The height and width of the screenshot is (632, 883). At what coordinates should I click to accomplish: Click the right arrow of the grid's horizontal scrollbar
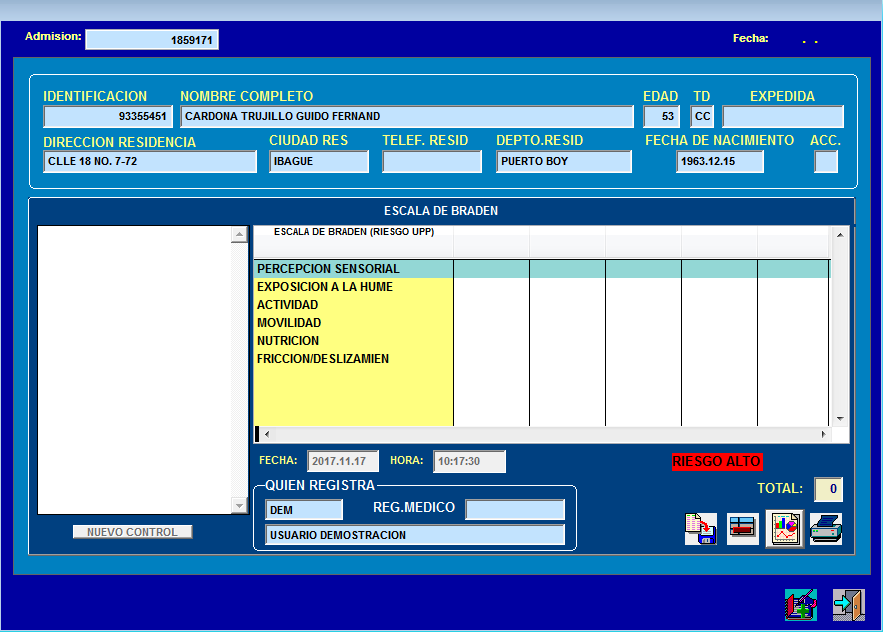click(x=823, y=434)
